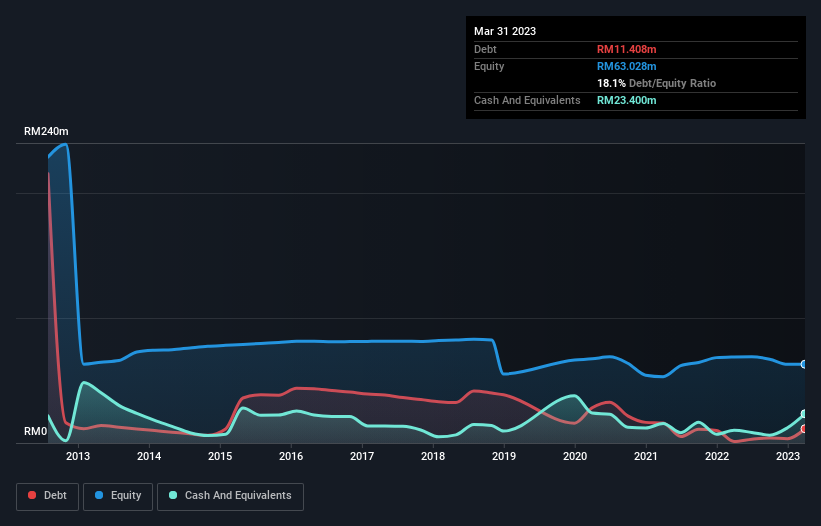Click the Cash And Equivalents tooltip label
This screenshot has height=526, width=821.
pos(527,100)
